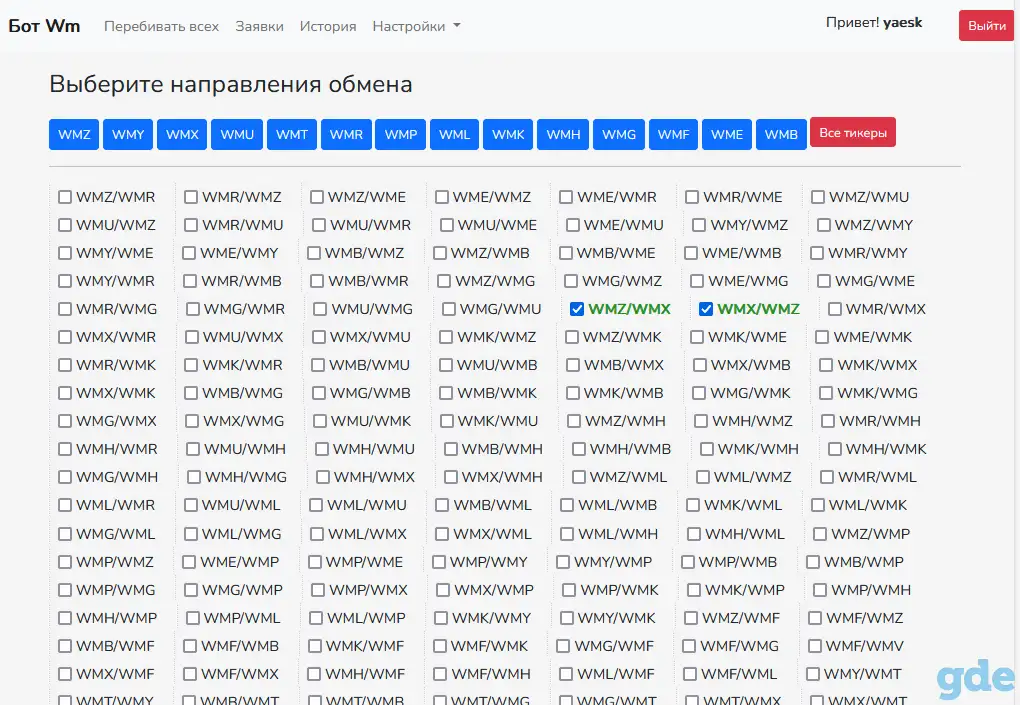Uncheck the WMX/WMZ checkbox
Image resolution: width=1020 pixels, height=705 pixels.
point(706,309)
